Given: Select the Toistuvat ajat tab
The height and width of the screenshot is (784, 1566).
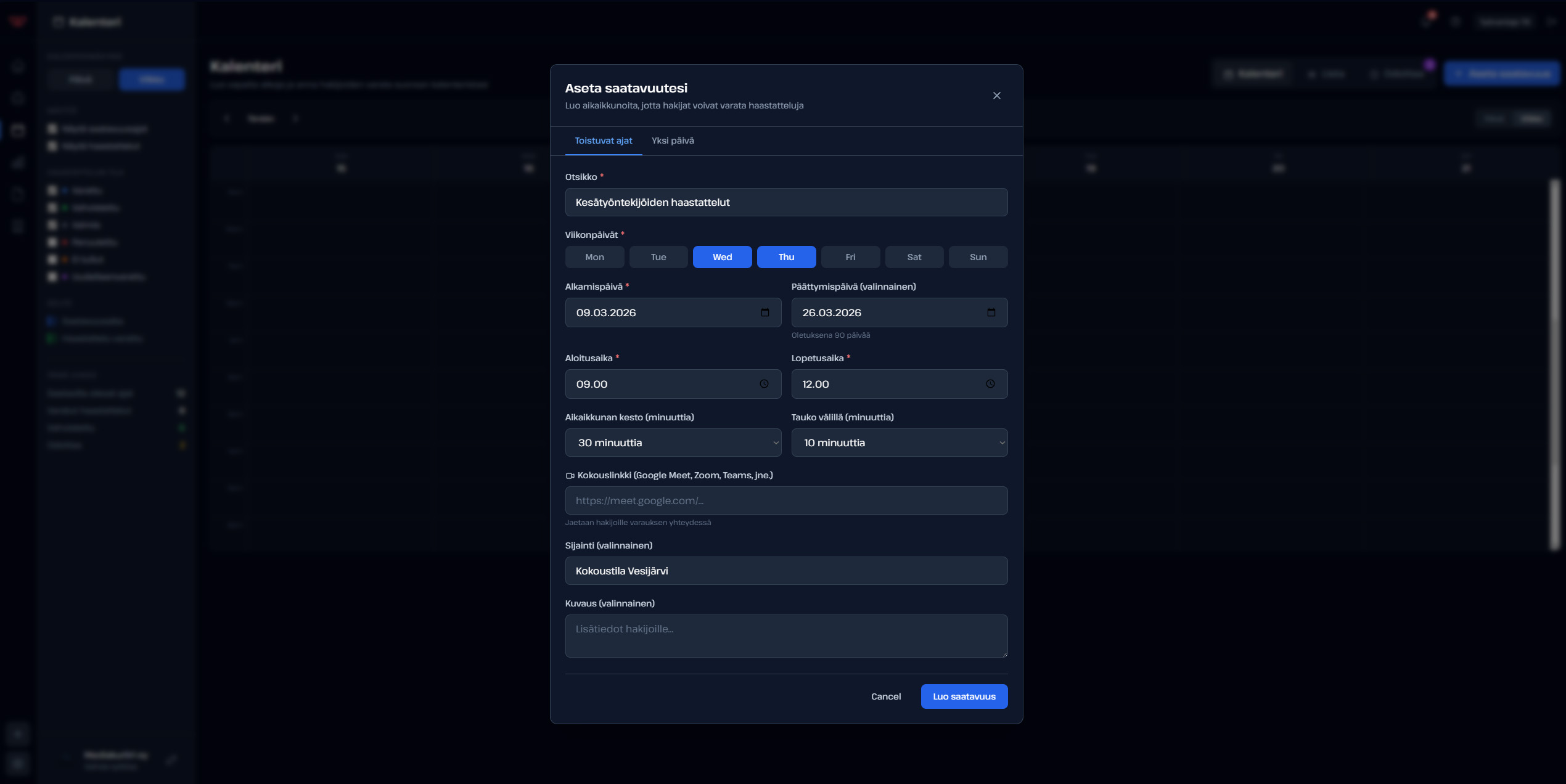Looking at the screenshot, I should [x=603, y=141].
